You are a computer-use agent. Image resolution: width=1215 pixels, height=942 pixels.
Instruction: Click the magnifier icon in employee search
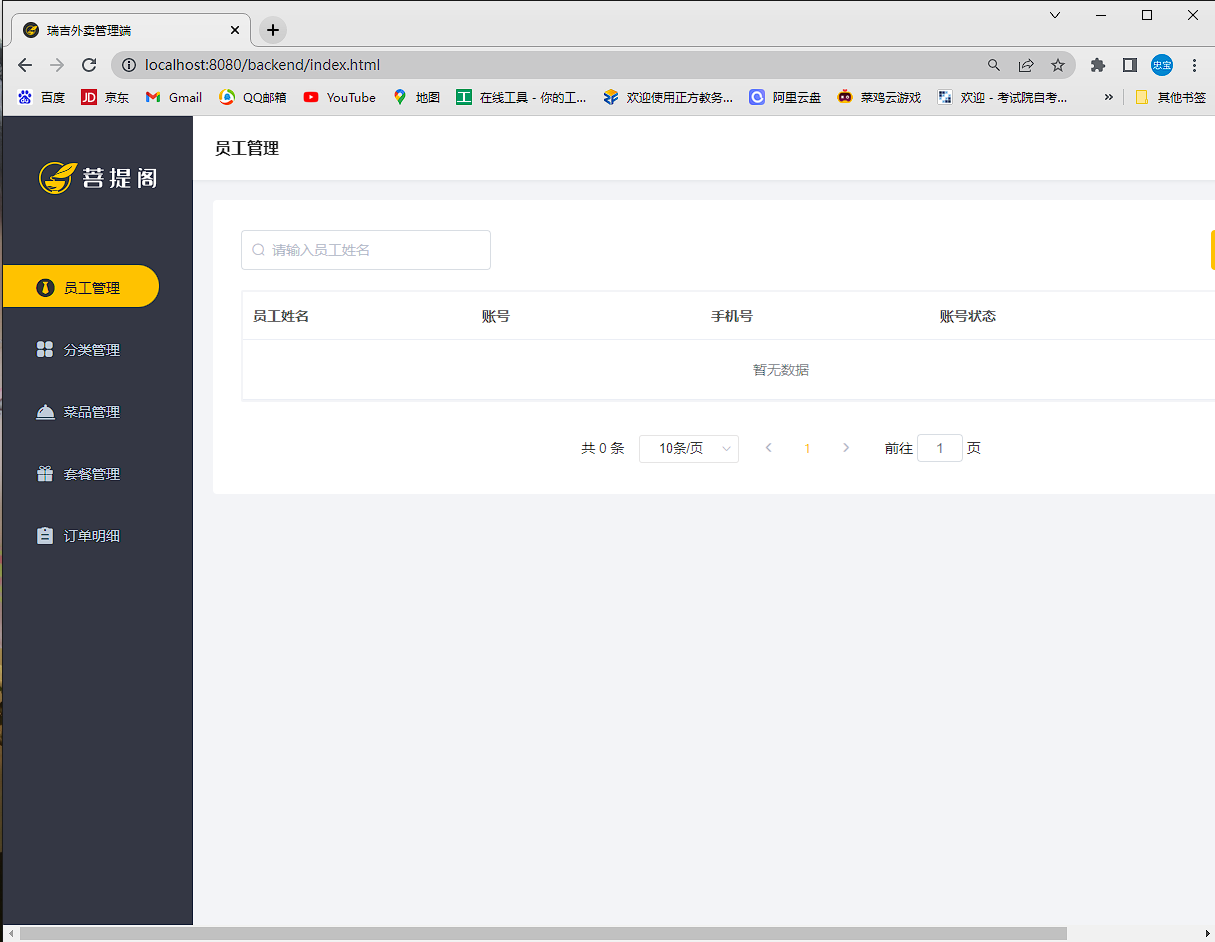tap(258, 250)
